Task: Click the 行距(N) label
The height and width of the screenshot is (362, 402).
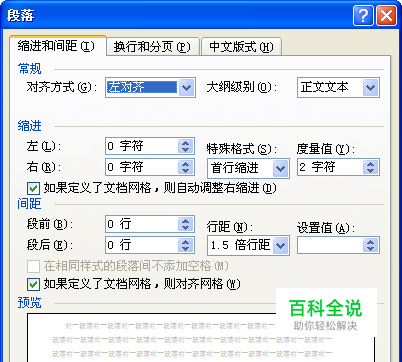Action: tap(230, 227)
